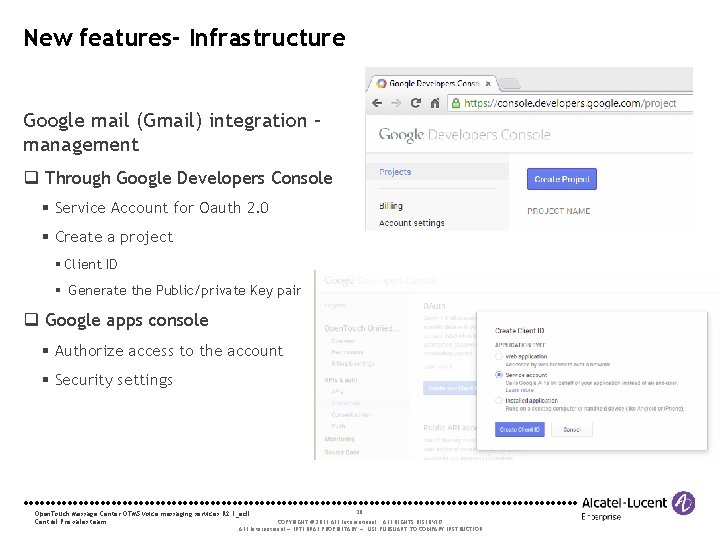Open Projects in the left sidebar

pyautogui.click(x=395, y=172)
